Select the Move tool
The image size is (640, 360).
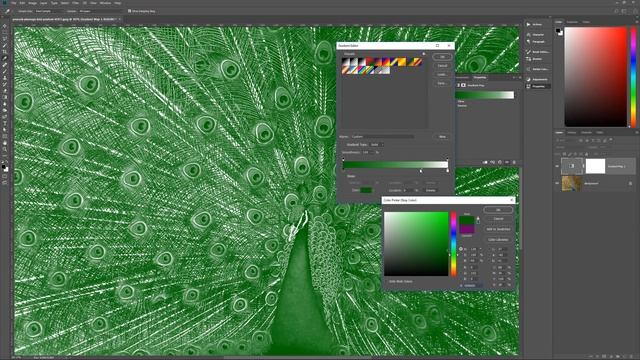point(4,25)
